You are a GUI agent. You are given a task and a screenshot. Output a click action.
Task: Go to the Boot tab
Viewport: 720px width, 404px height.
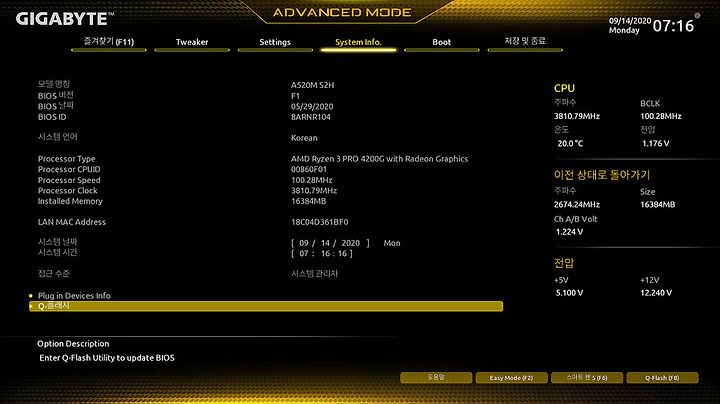442,42
